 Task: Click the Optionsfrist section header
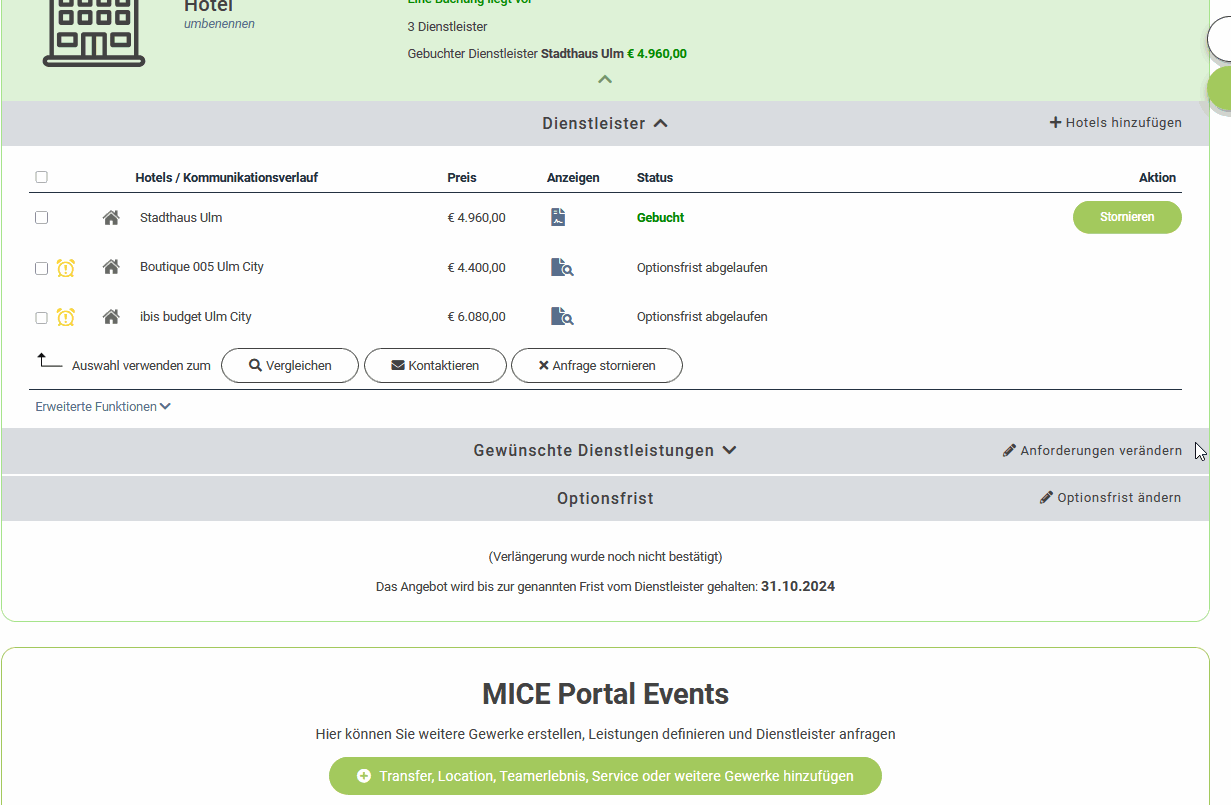coord(605,498)
